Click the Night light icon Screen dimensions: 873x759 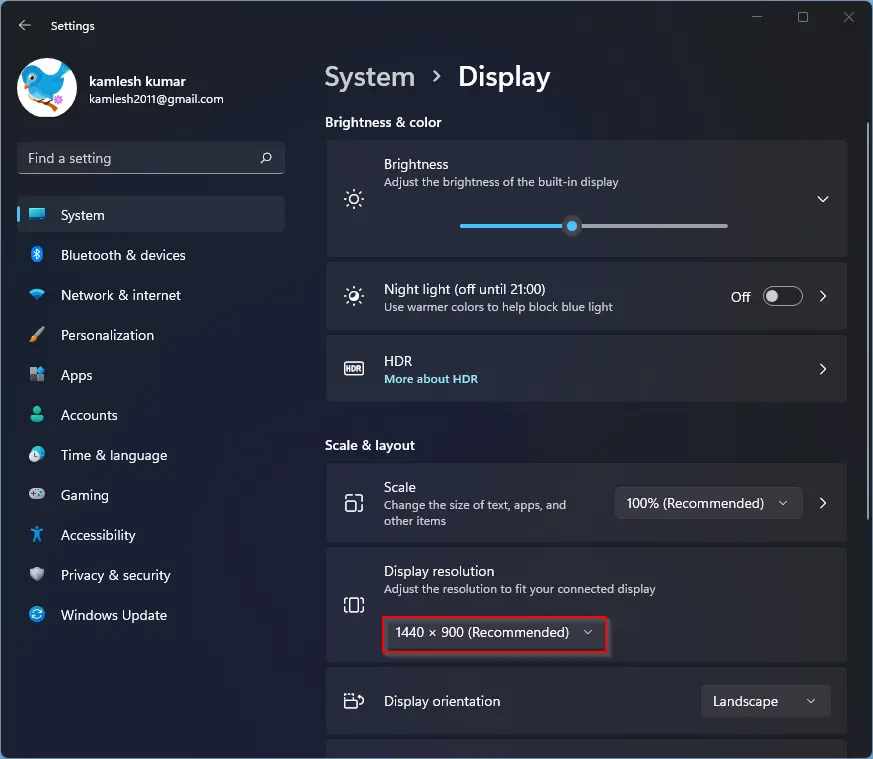click(354, 296)
